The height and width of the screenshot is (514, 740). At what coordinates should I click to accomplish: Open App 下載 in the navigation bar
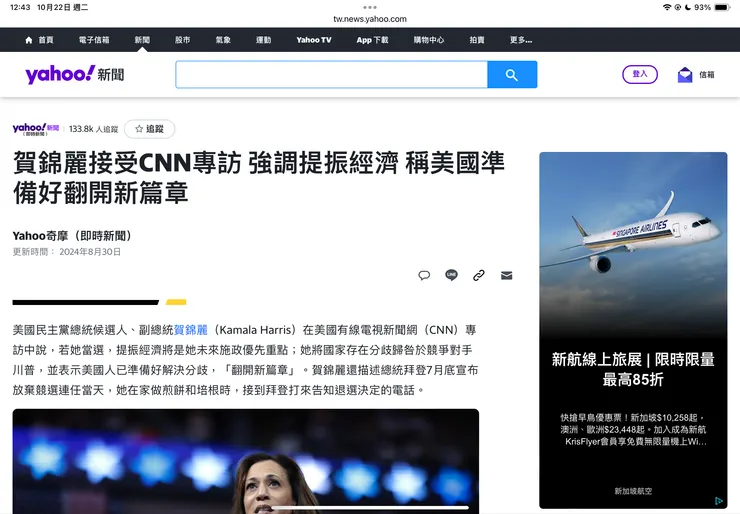(x=372, y=40)
